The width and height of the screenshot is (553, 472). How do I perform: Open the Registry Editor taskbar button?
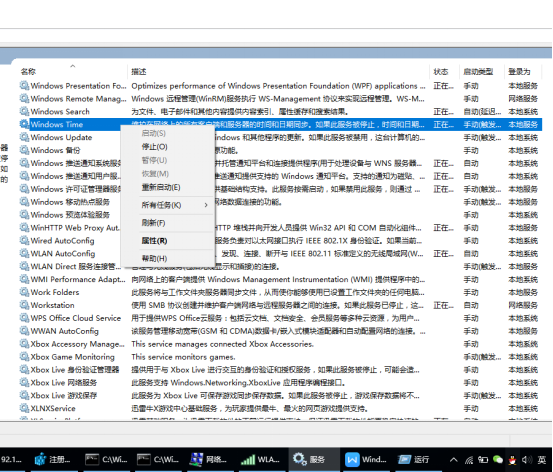tap(54, 459)
